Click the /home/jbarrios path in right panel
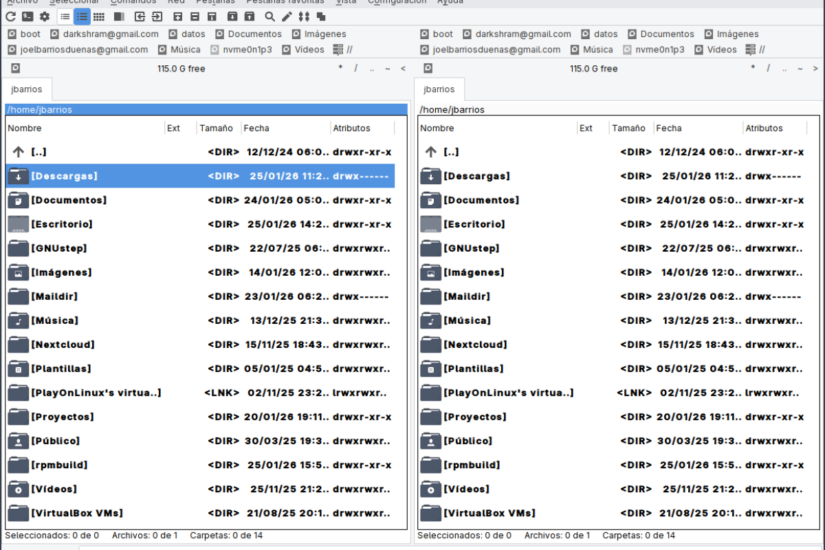This screenshot has width=825, height=550. coord(619,109)
